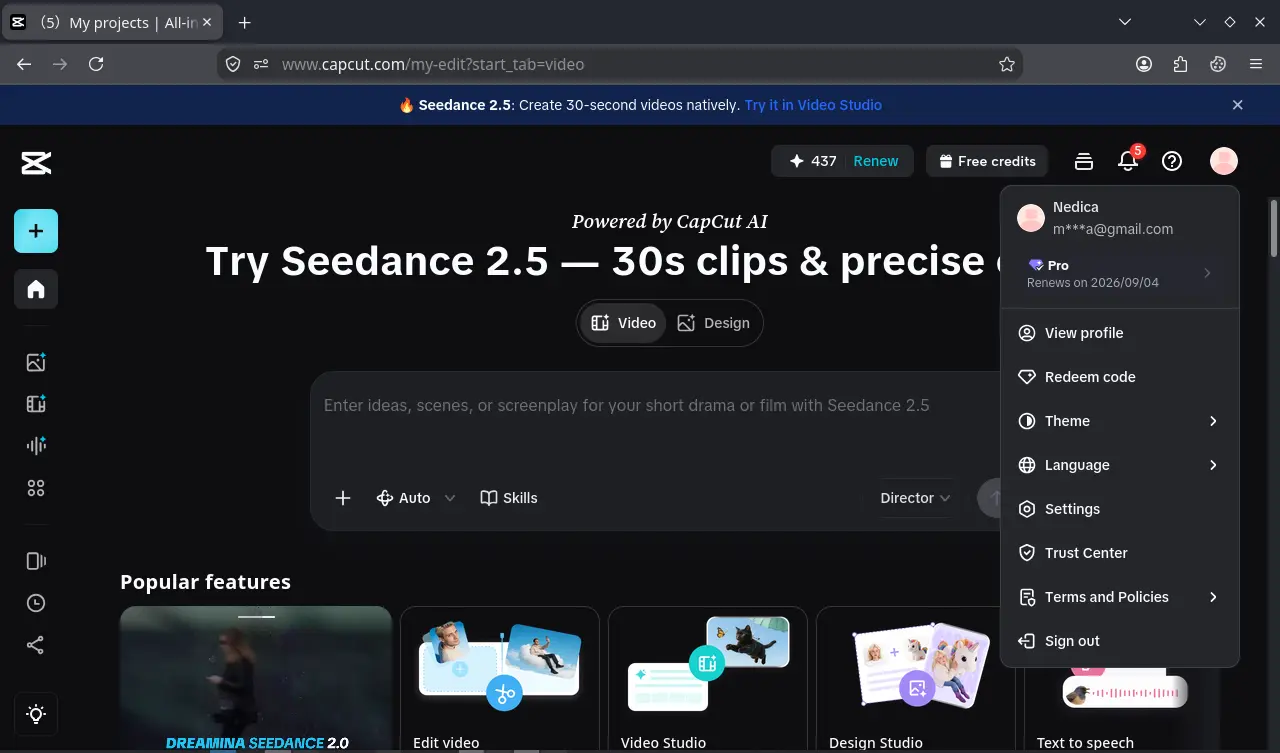Open the notifications bell

tap(1128, 161)
